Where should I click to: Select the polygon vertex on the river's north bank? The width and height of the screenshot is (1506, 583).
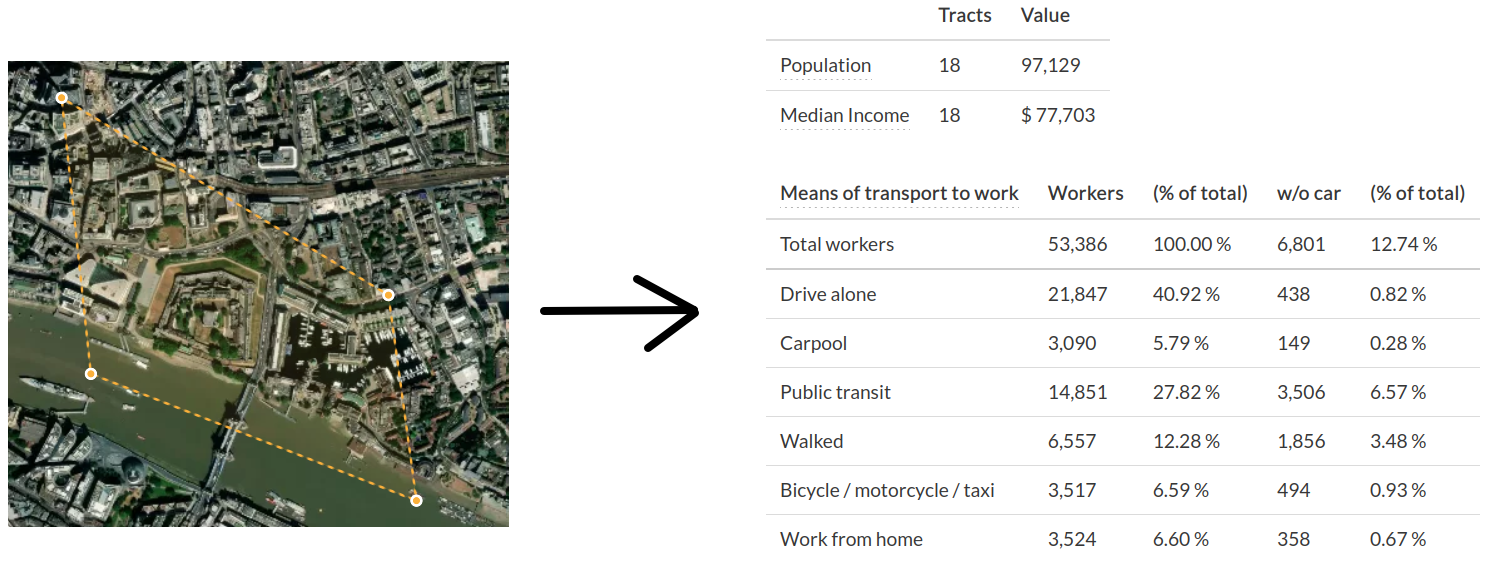pos(91,374)
